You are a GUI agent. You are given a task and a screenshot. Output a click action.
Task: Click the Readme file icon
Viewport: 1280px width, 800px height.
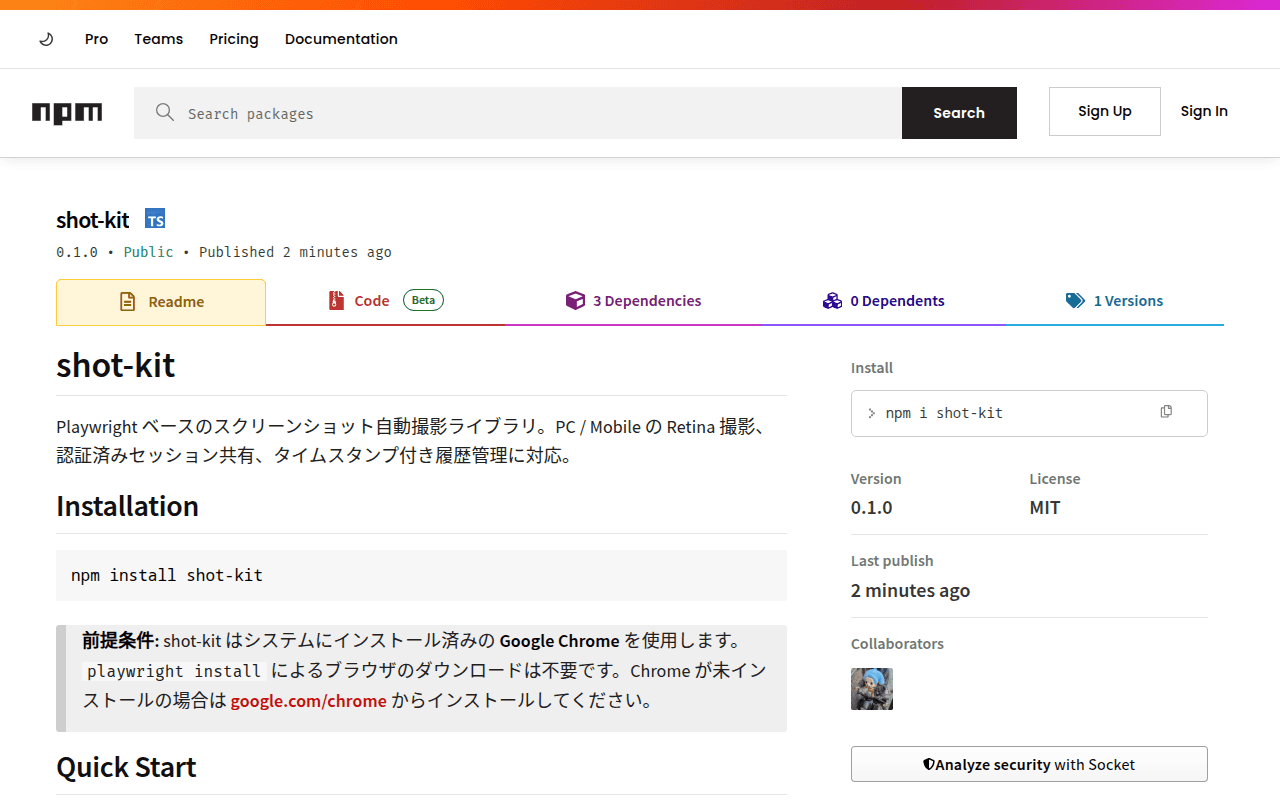[x=127, y=302]
